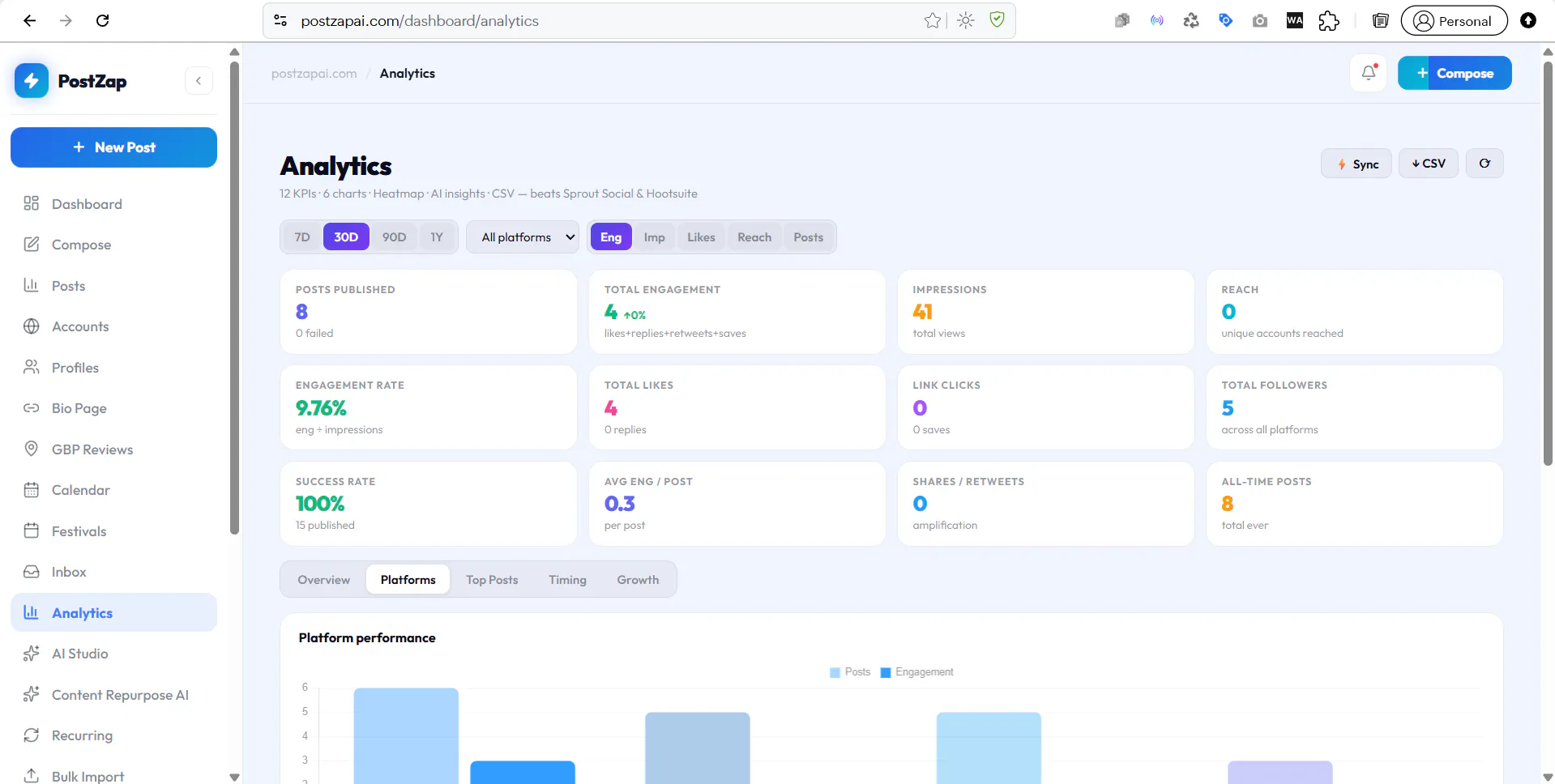Click the New Post button
The image size is (1555, 784).
pos(113,147)
